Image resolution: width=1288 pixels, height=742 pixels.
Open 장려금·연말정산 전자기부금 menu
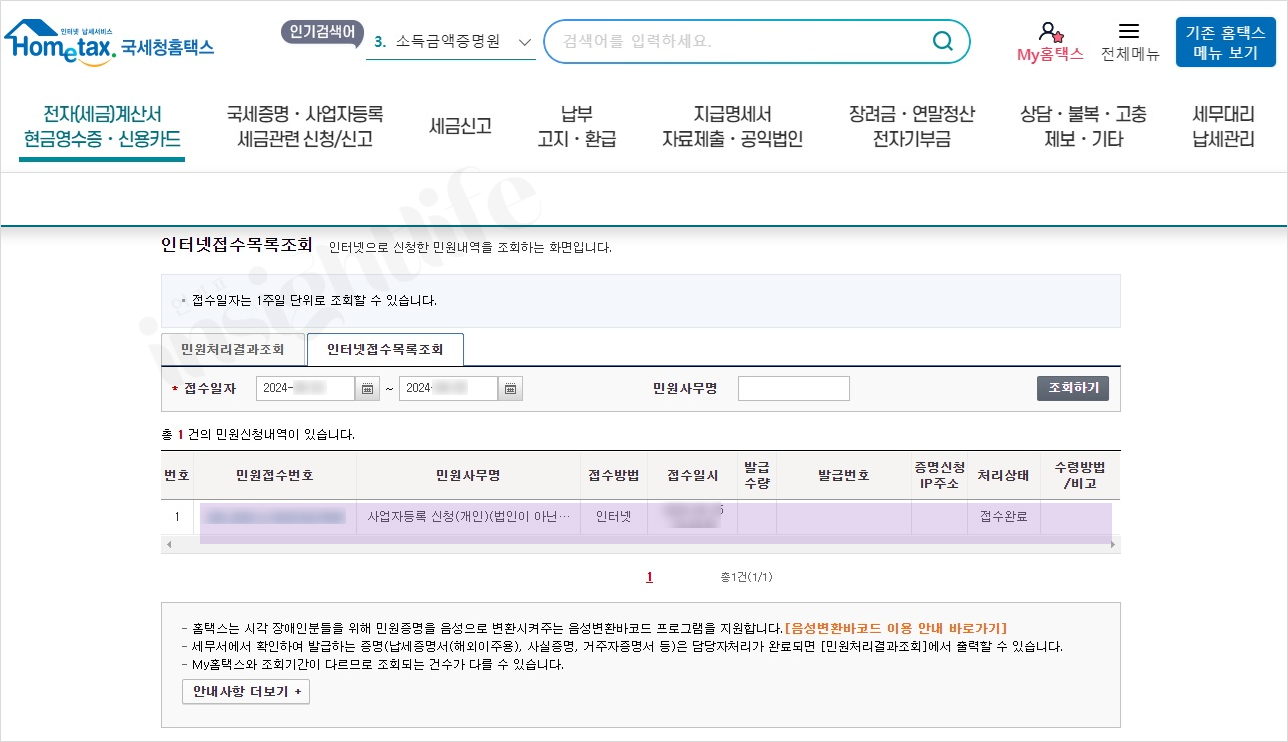[911, 127]
